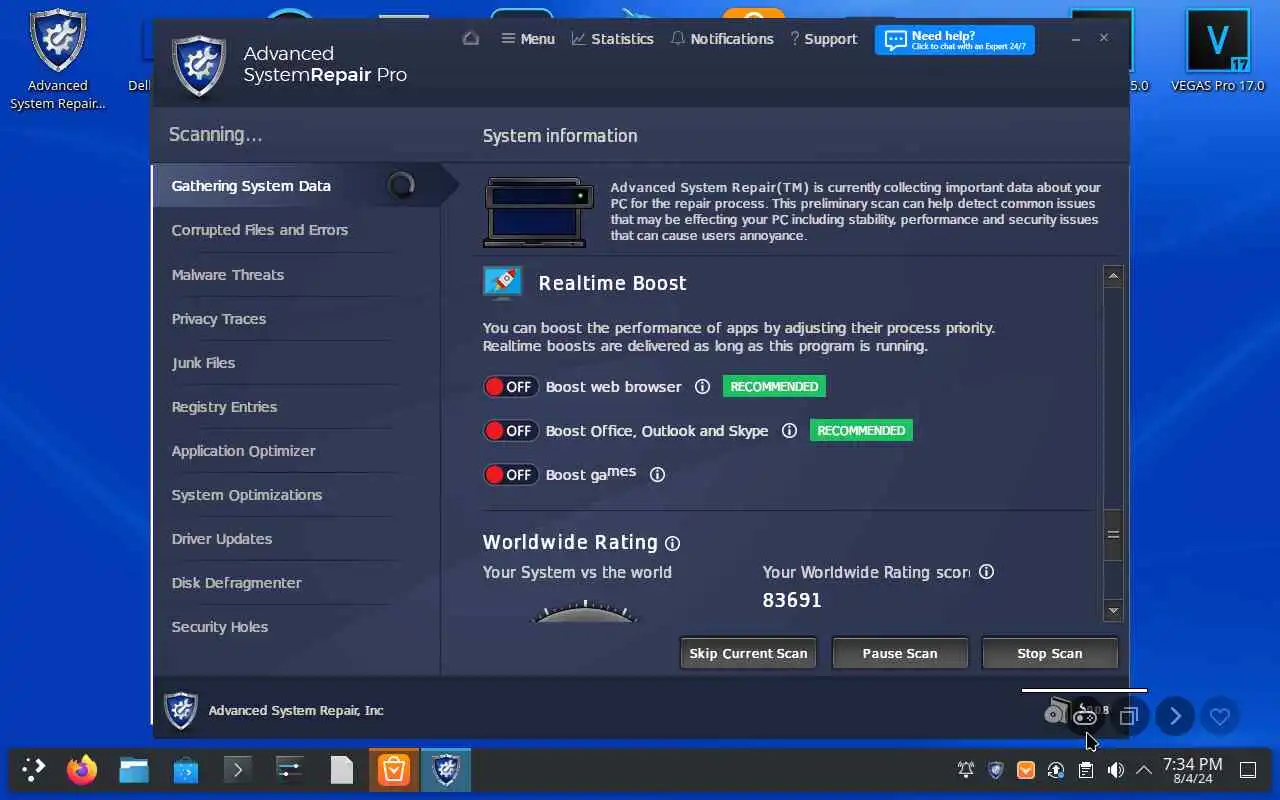Click the update refresh tray icon
This screenshot has height=800, width=1280.
pos(1055,770)
